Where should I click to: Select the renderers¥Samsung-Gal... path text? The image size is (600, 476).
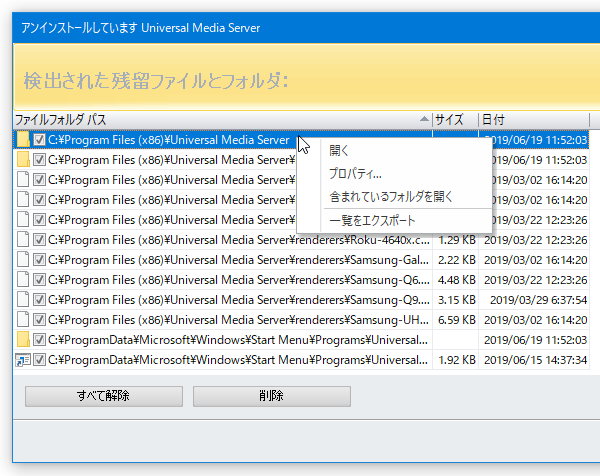(239, 259)
